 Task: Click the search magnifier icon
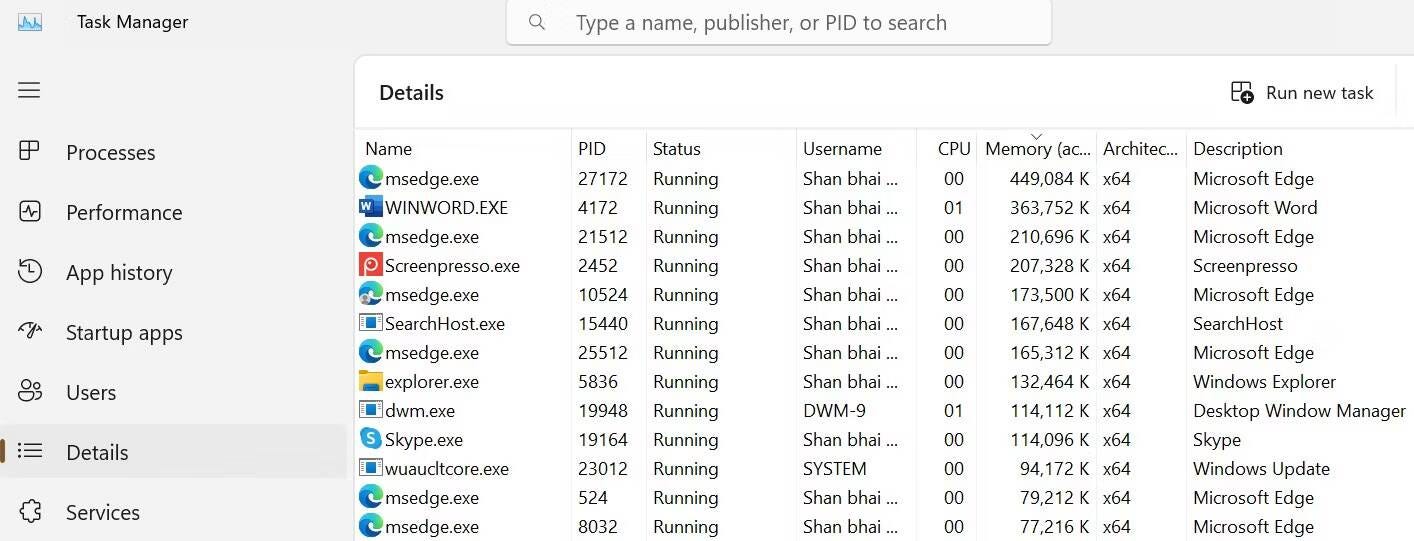coord(537,22)
